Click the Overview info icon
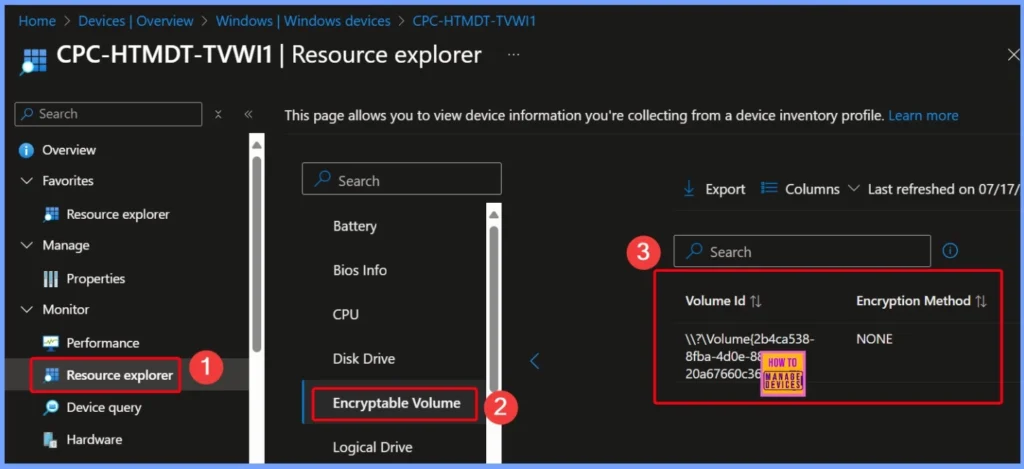 [x=26, y=150]
